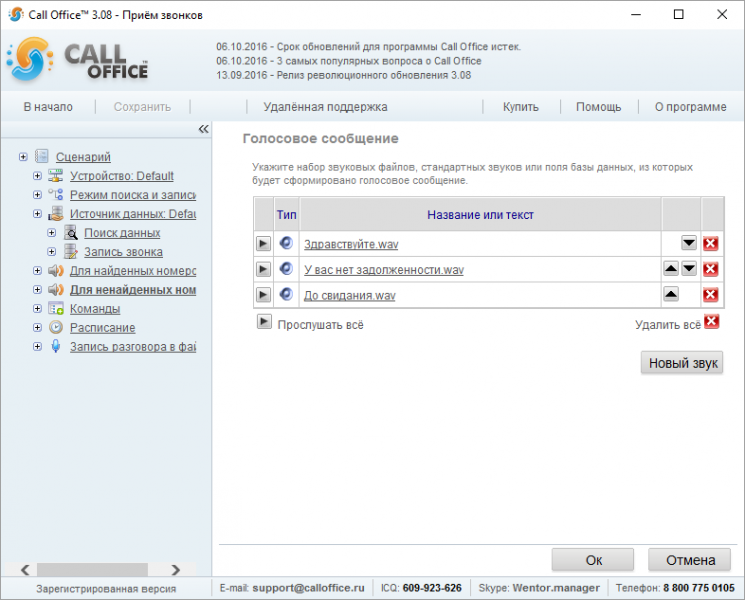Expand the Запись звонка node
This screenshot has width=745, height=600.
pos(52,252)
